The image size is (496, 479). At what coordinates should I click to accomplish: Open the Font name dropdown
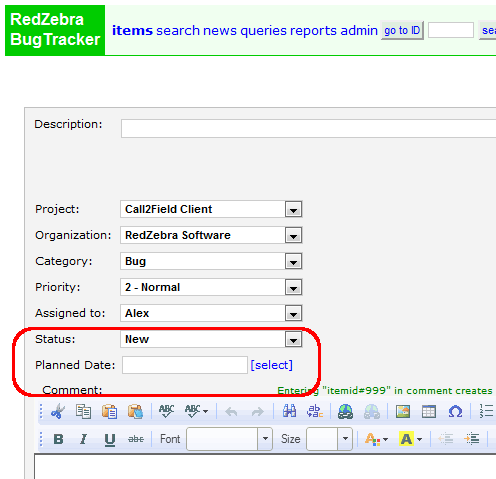(229, 439)
